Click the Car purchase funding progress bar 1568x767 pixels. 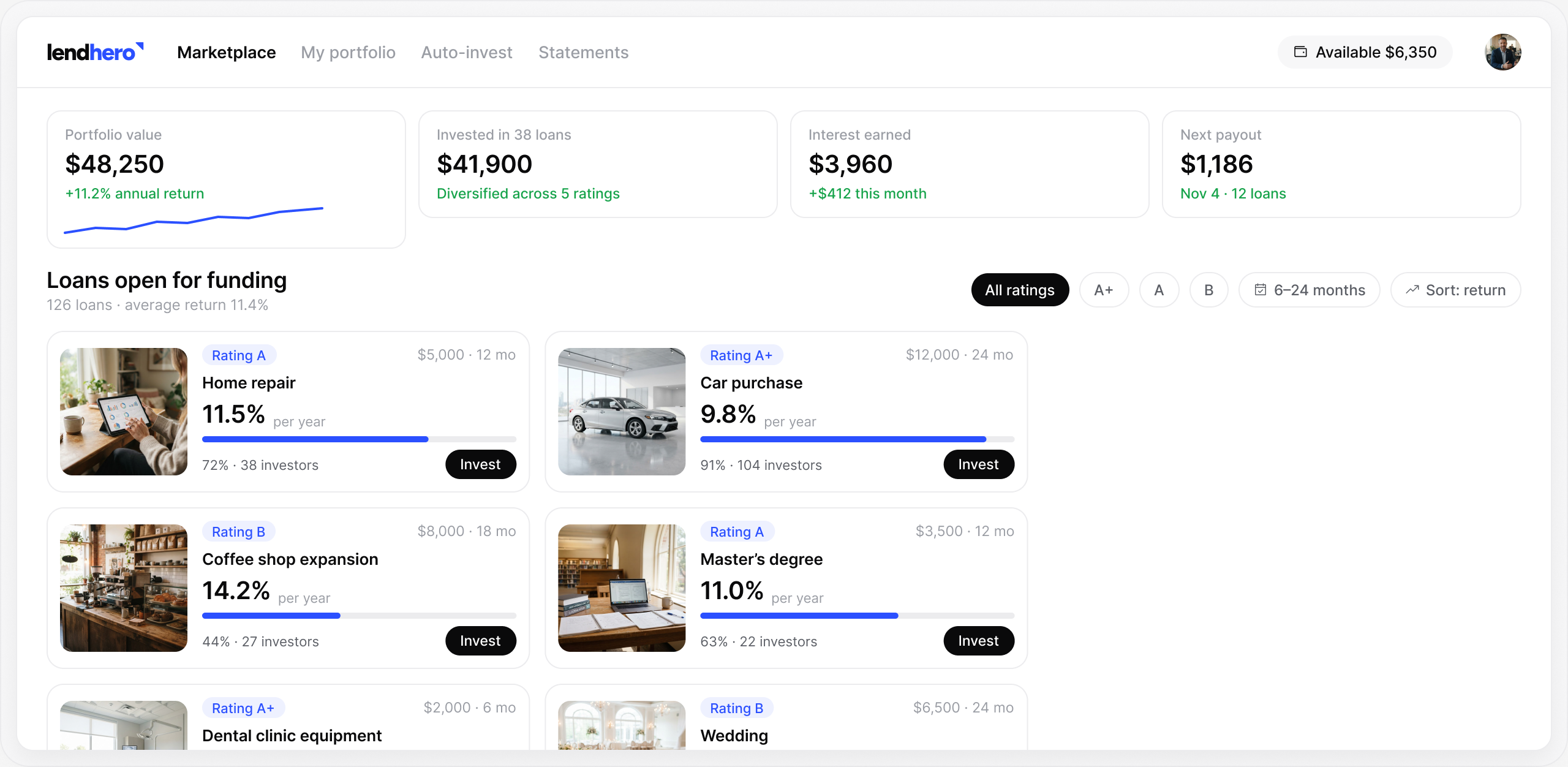click(x=857, y=439)
